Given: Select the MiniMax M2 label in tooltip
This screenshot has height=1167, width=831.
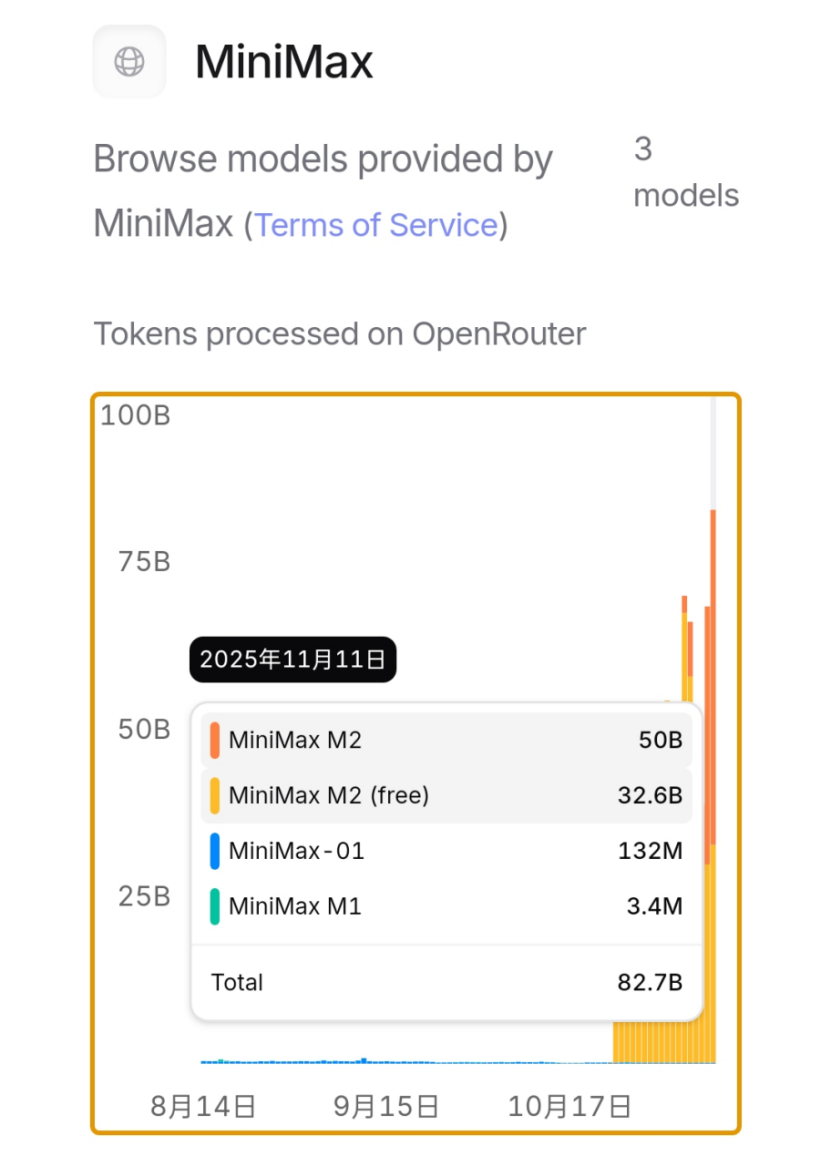Looking at the screenshot, I should pos(295,740).
